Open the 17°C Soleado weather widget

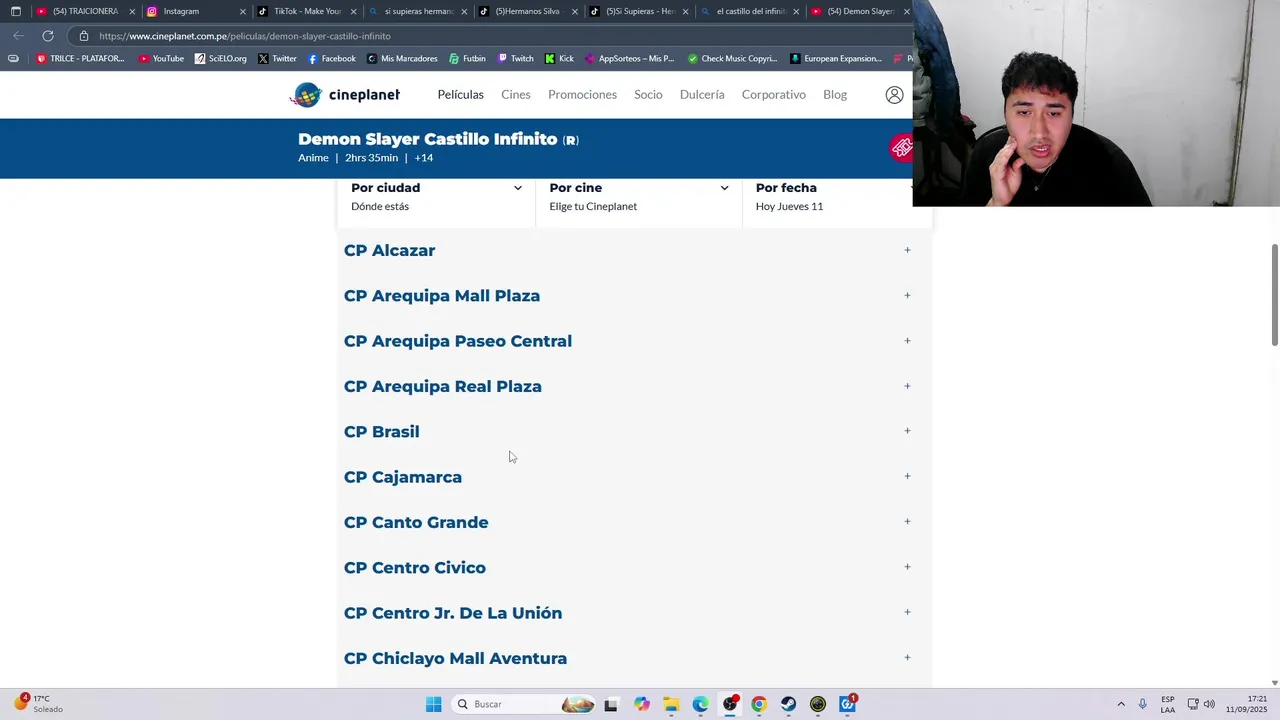click(x=38, y=704)
